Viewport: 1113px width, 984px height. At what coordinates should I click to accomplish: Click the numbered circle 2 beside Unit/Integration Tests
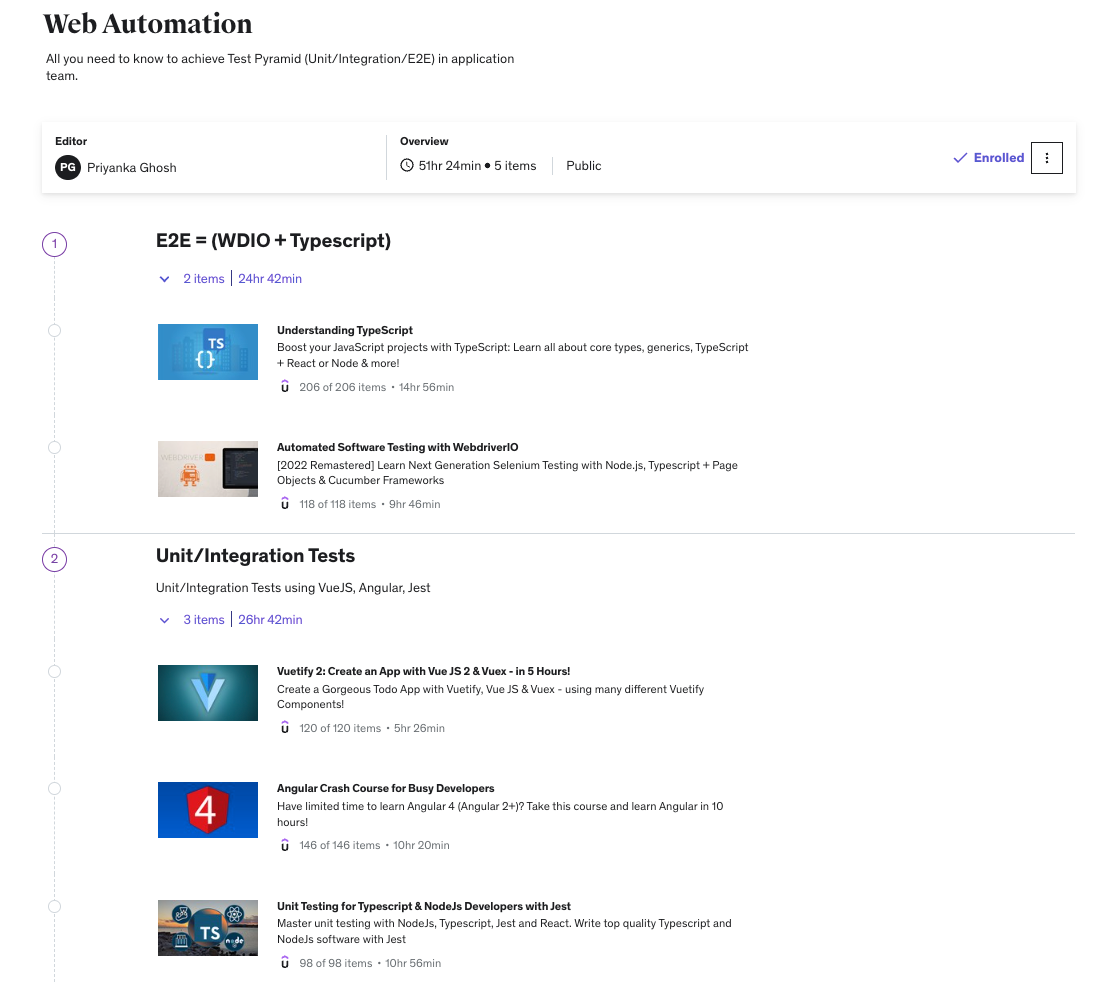tap(54, 559)
